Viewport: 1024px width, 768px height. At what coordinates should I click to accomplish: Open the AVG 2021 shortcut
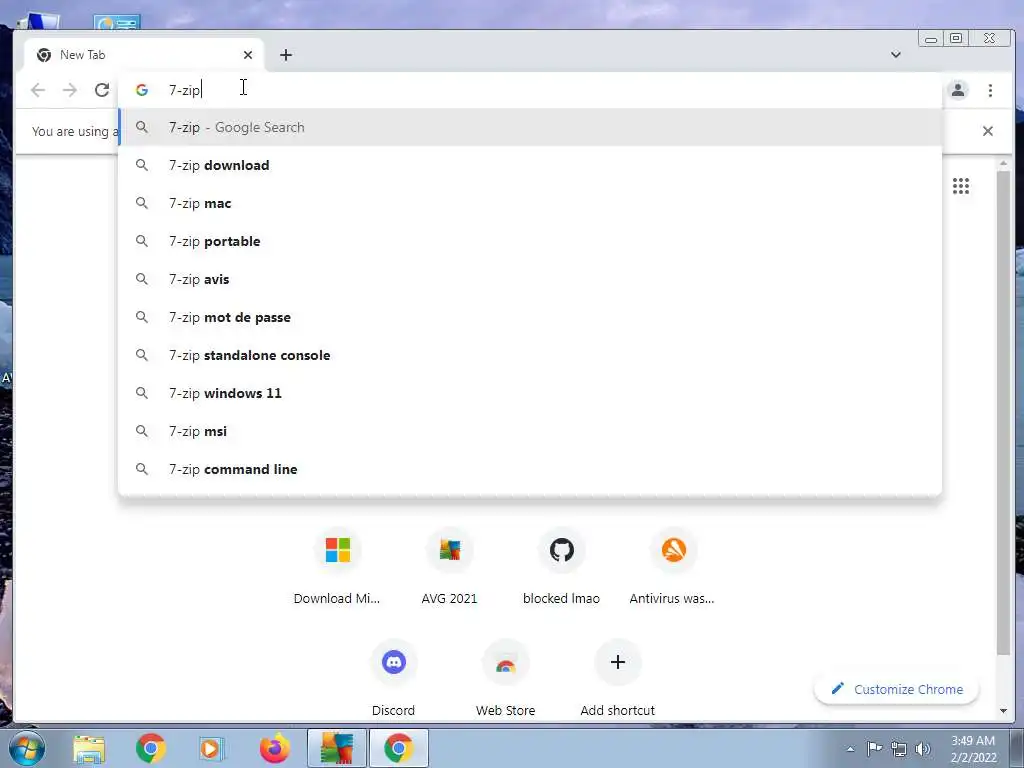[449, 565]
